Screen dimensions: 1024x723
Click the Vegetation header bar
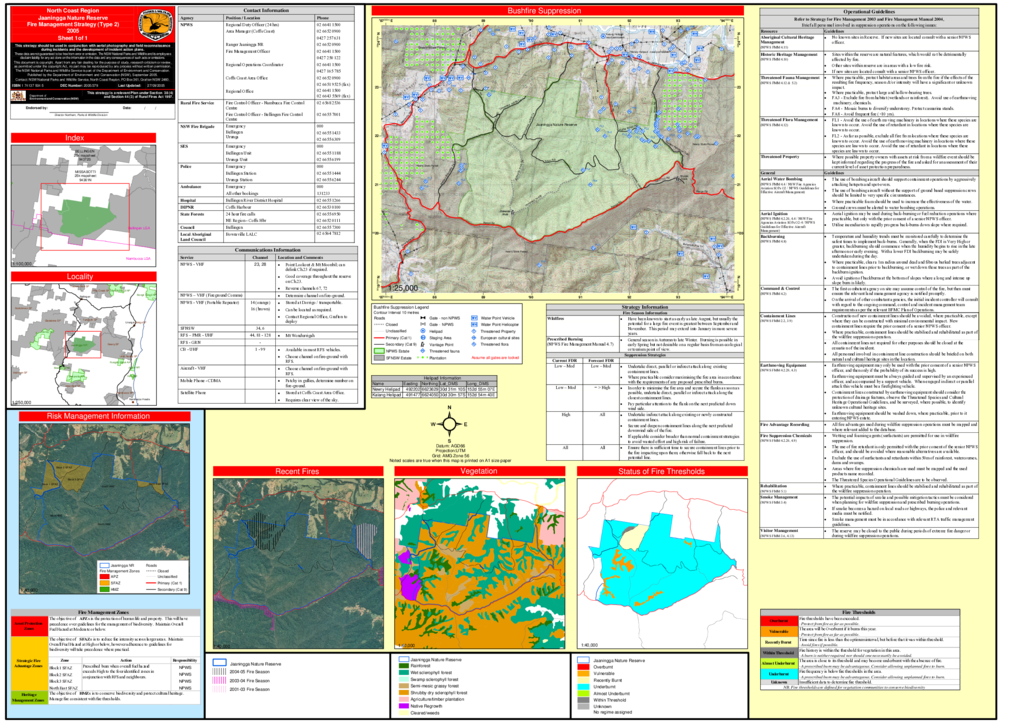pos(480,471)
